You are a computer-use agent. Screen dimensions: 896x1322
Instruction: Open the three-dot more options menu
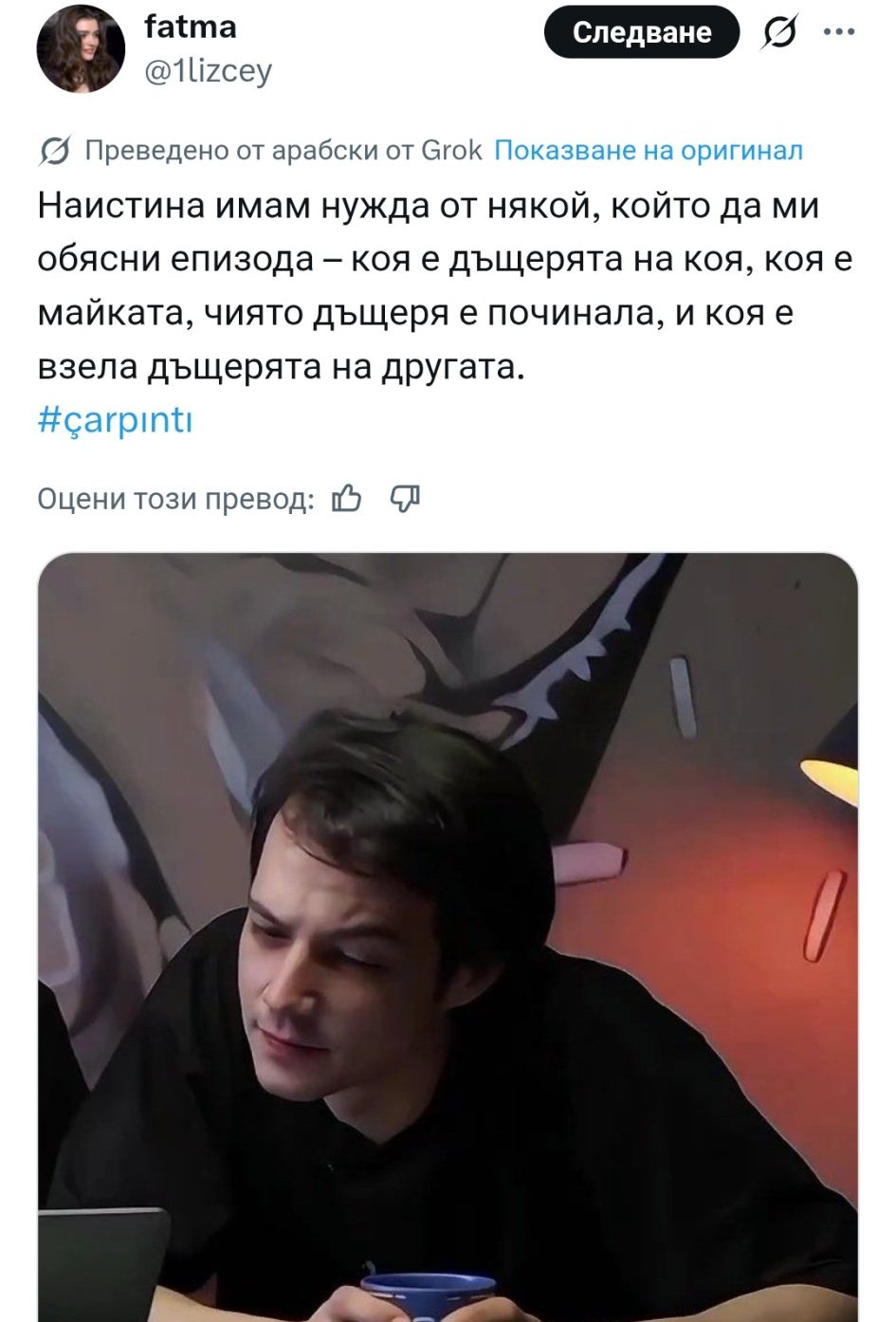pos(839,32)
